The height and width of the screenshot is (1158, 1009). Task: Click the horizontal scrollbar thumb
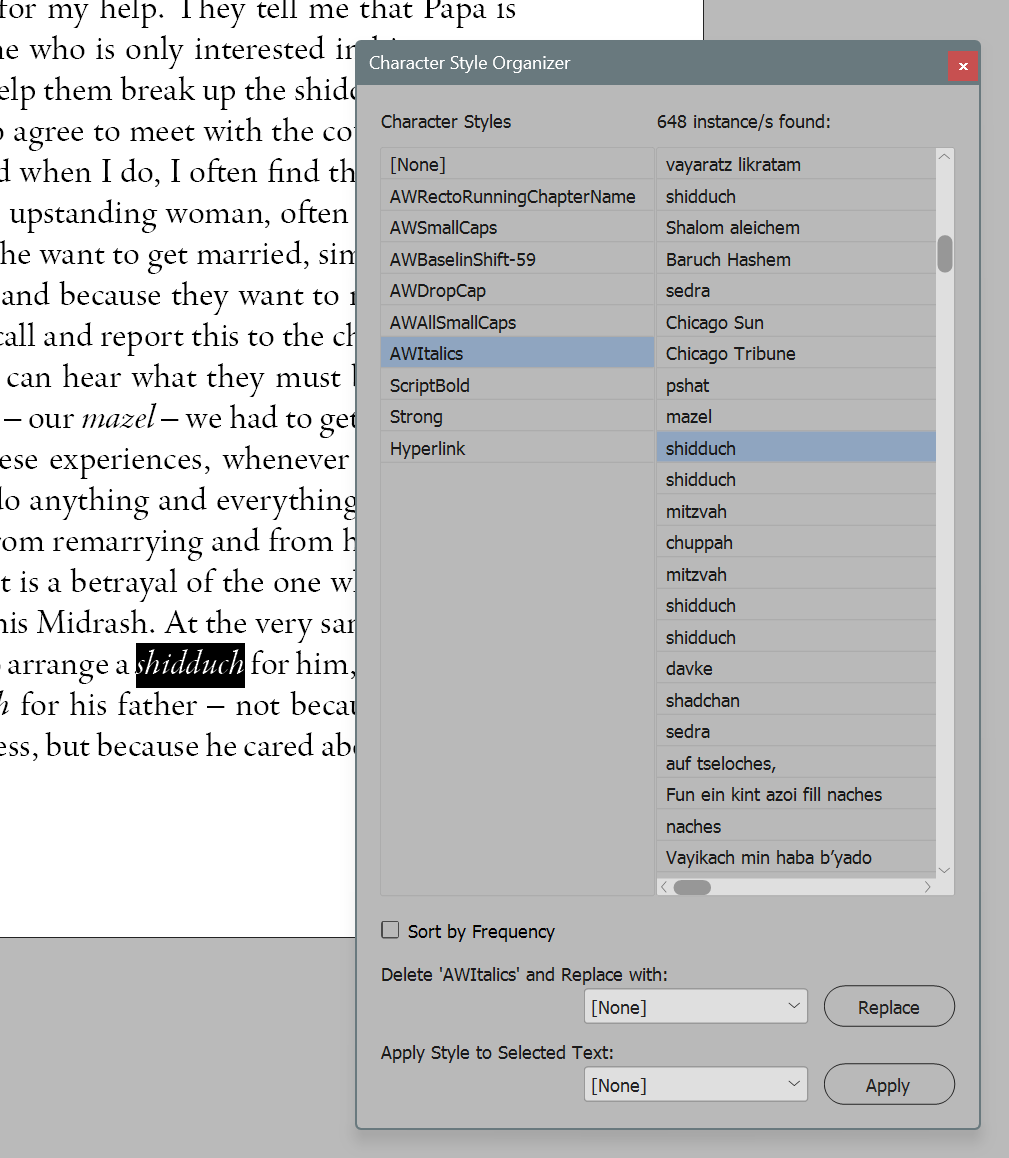[x=692, y=887]
